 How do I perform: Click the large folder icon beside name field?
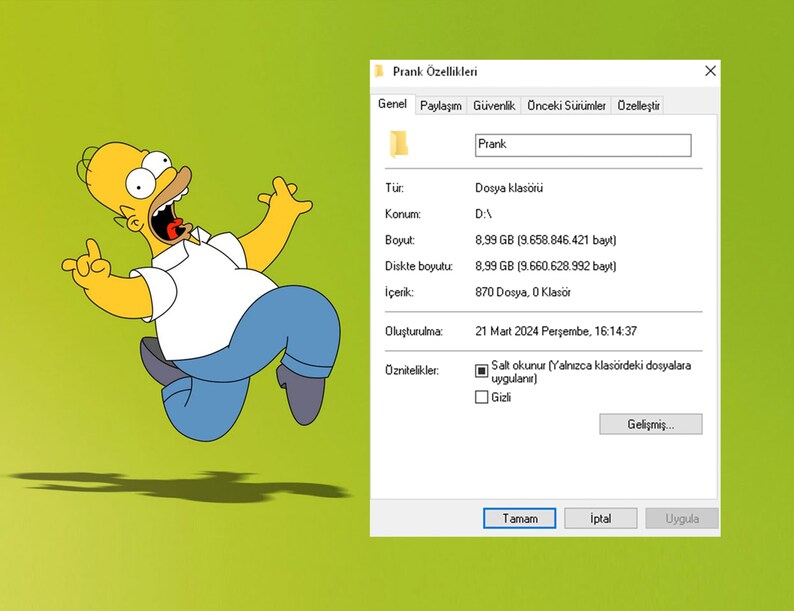tap(399, 144)
